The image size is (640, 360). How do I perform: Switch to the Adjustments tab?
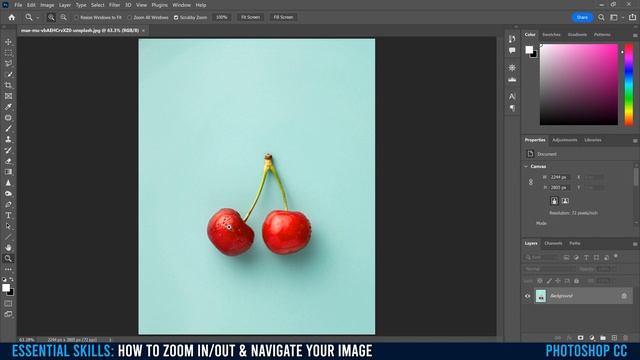[x=564, y=140]
